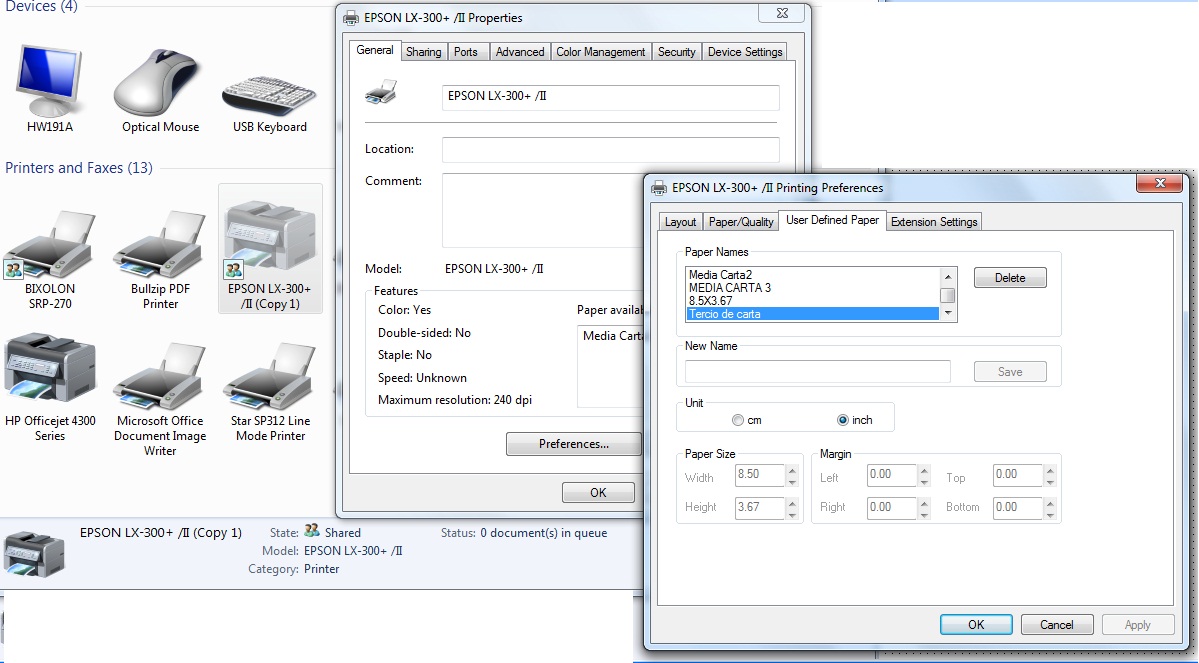Select the BIXOLON SRP-270 printer icon

[x=50, y=245]
